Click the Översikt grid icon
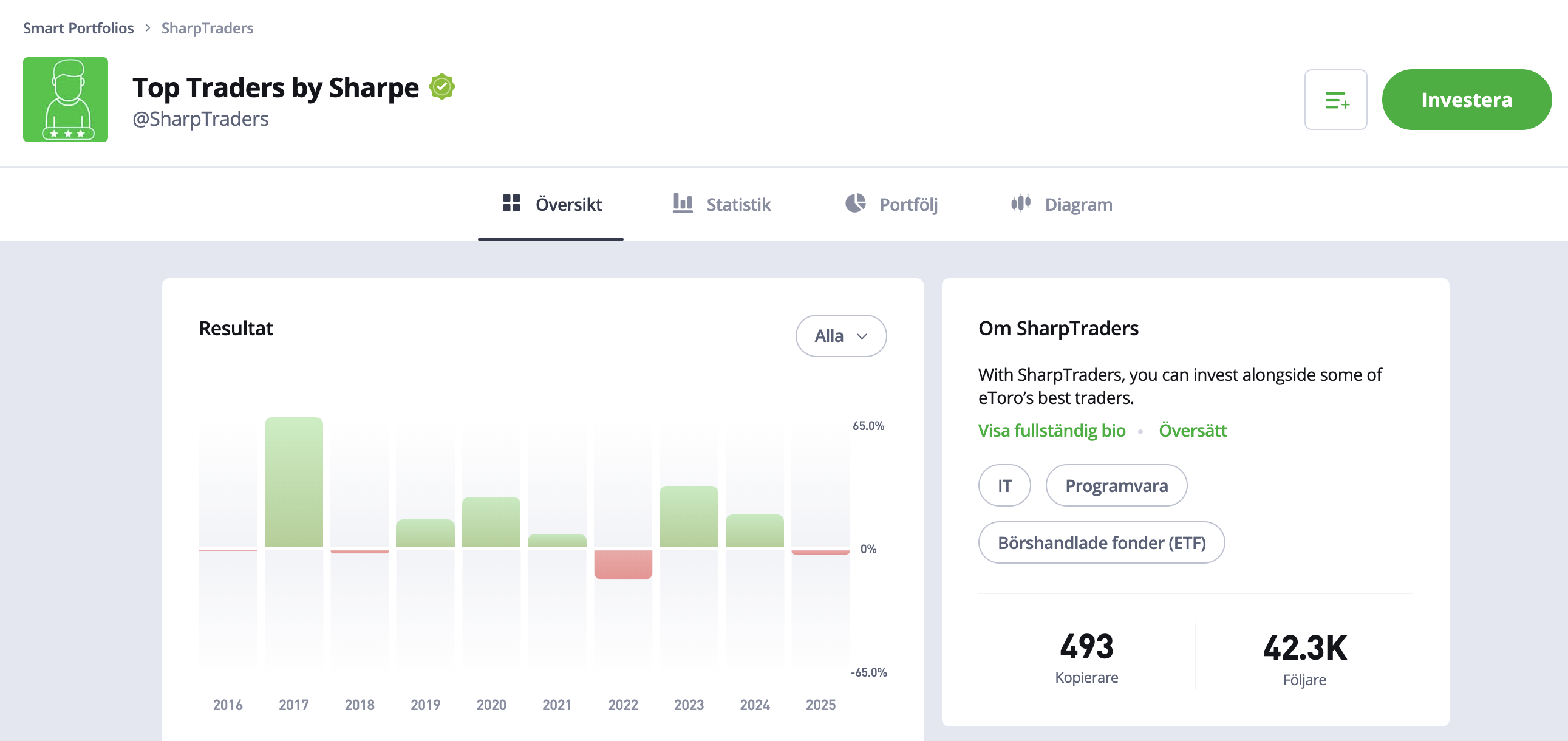Screen dimensions: 1568x741 pyautogui.click(x=511, y=203)
